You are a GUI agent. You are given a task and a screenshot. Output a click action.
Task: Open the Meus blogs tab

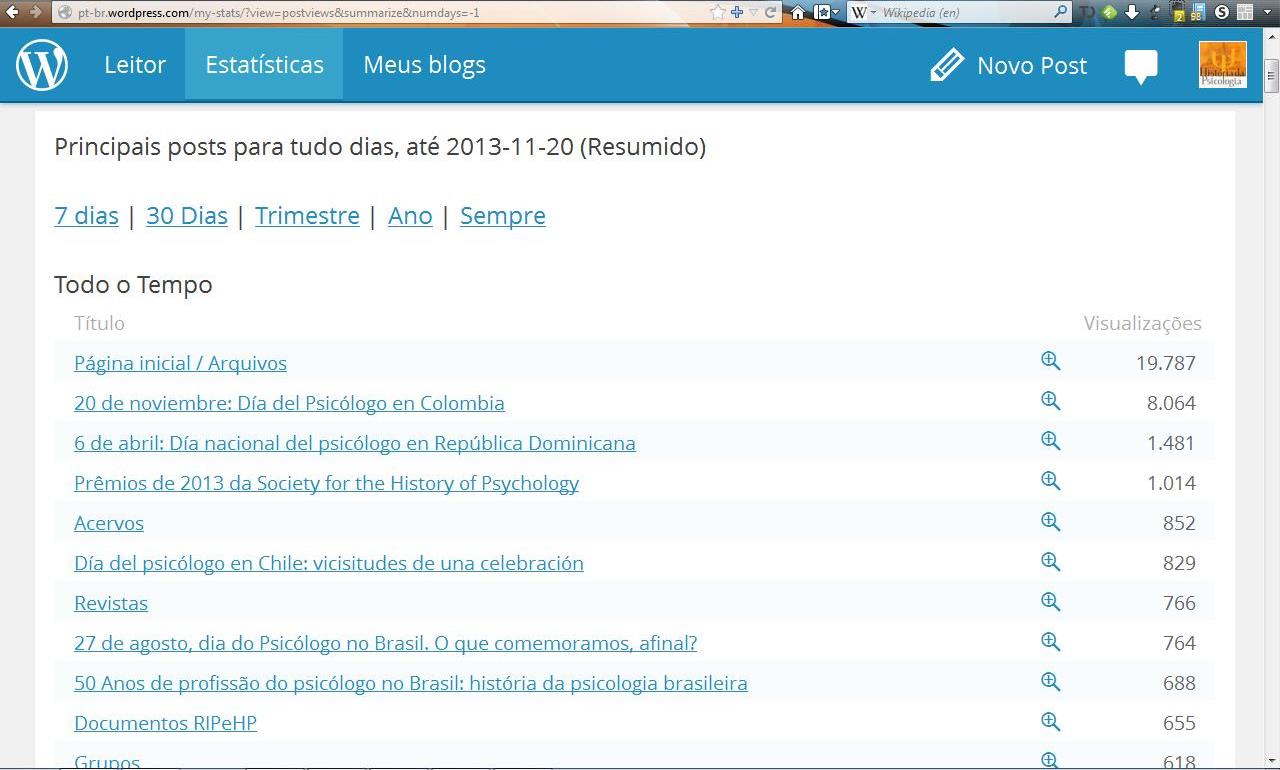pos(424,65)
